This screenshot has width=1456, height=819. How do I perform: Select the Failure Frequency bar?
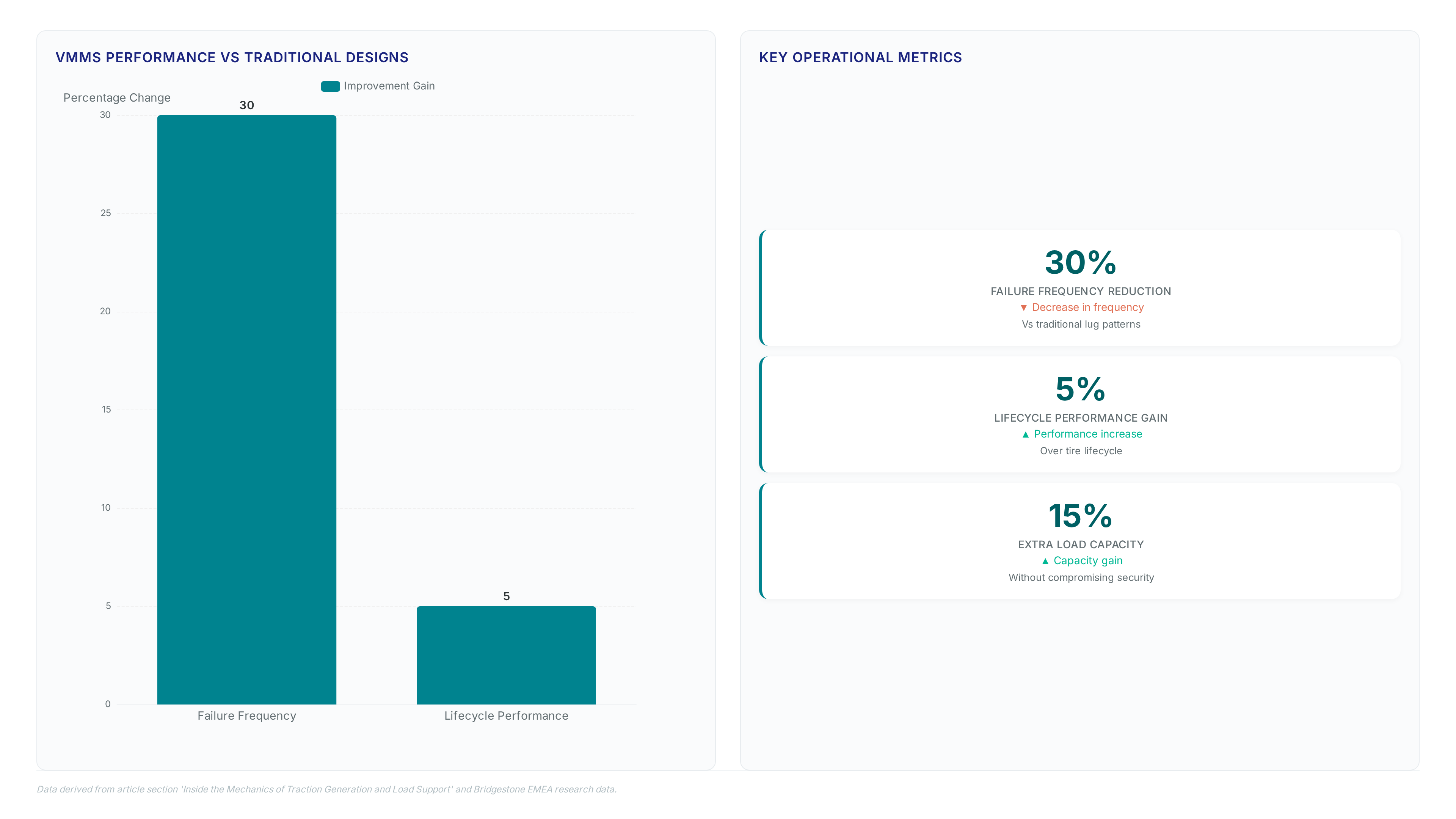[246, 410]
